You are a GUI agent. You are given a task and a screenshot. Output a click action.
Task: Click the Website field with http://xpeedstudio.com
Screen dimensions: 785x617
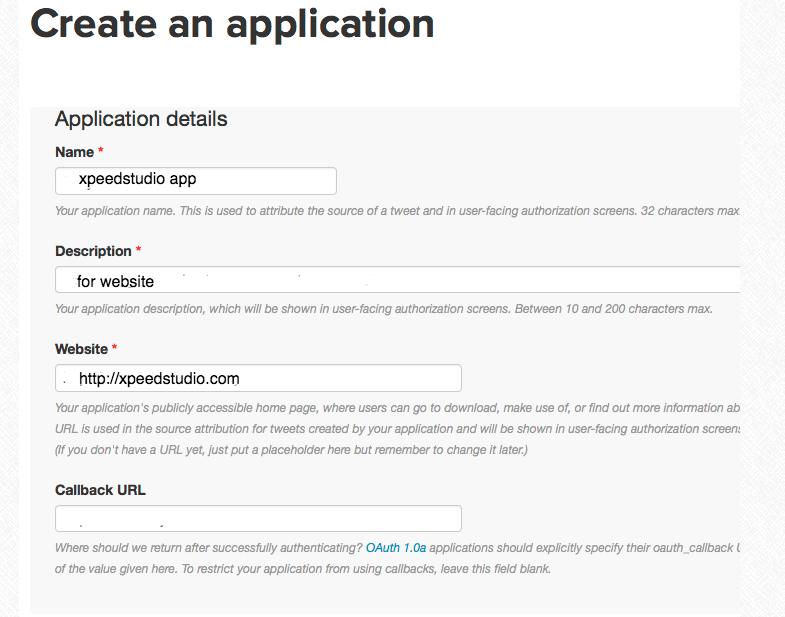(x=258, y=378)
